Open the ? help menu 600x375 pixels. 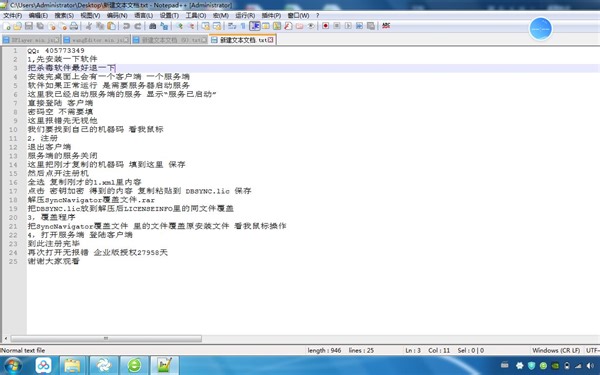pos(317,15)
